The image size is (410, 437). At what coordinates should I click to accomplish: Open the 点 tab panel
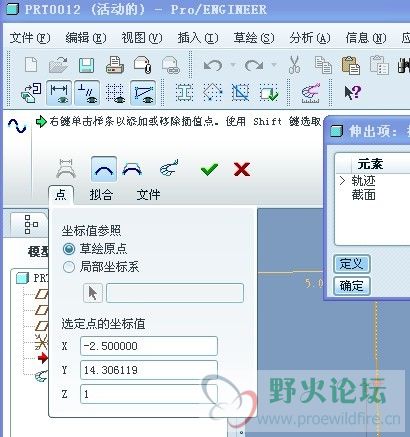pyautogui.click(x=61, y=195)
